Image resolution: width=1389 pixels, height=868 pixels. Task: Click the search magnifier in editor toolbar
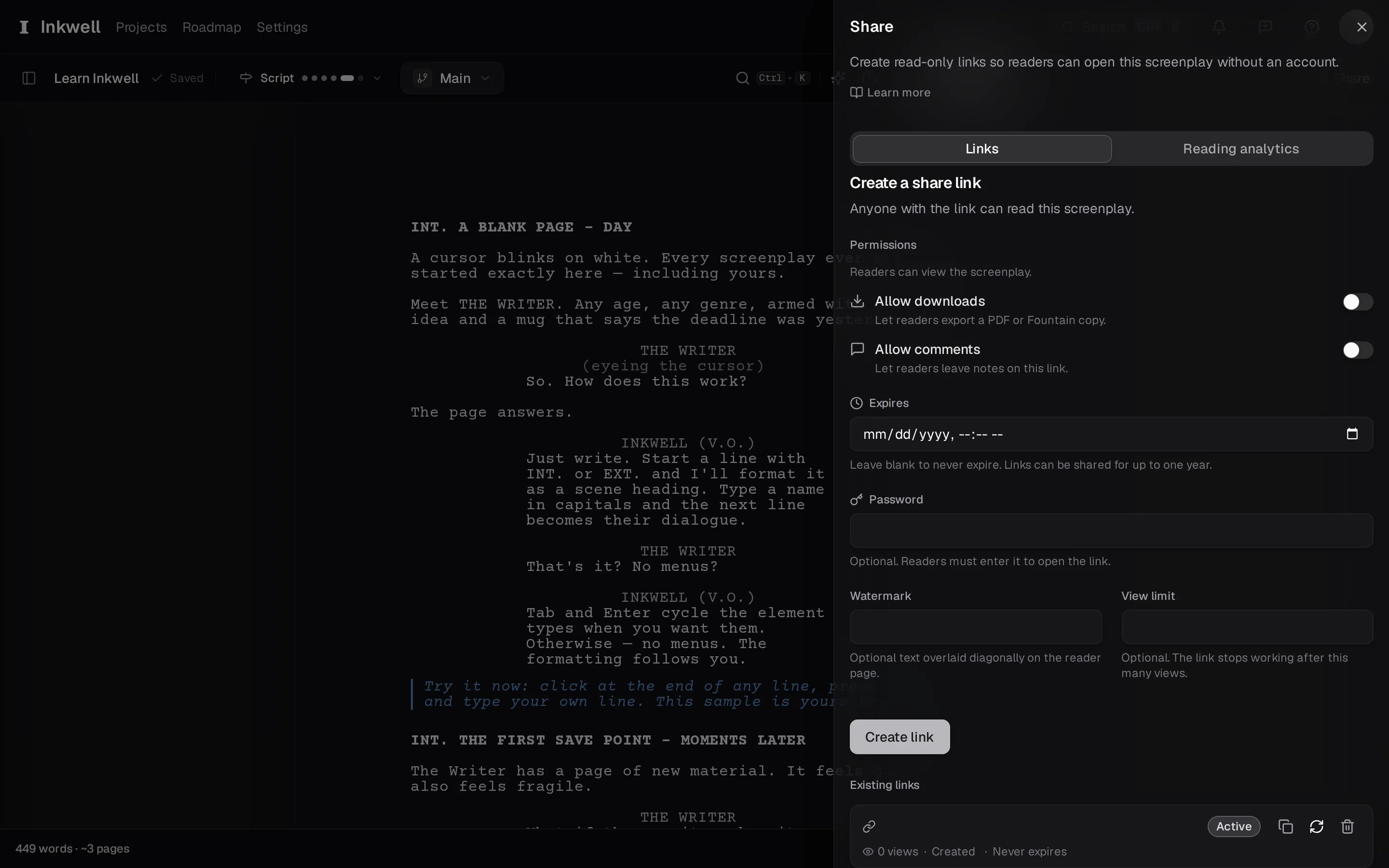point(742,78)
